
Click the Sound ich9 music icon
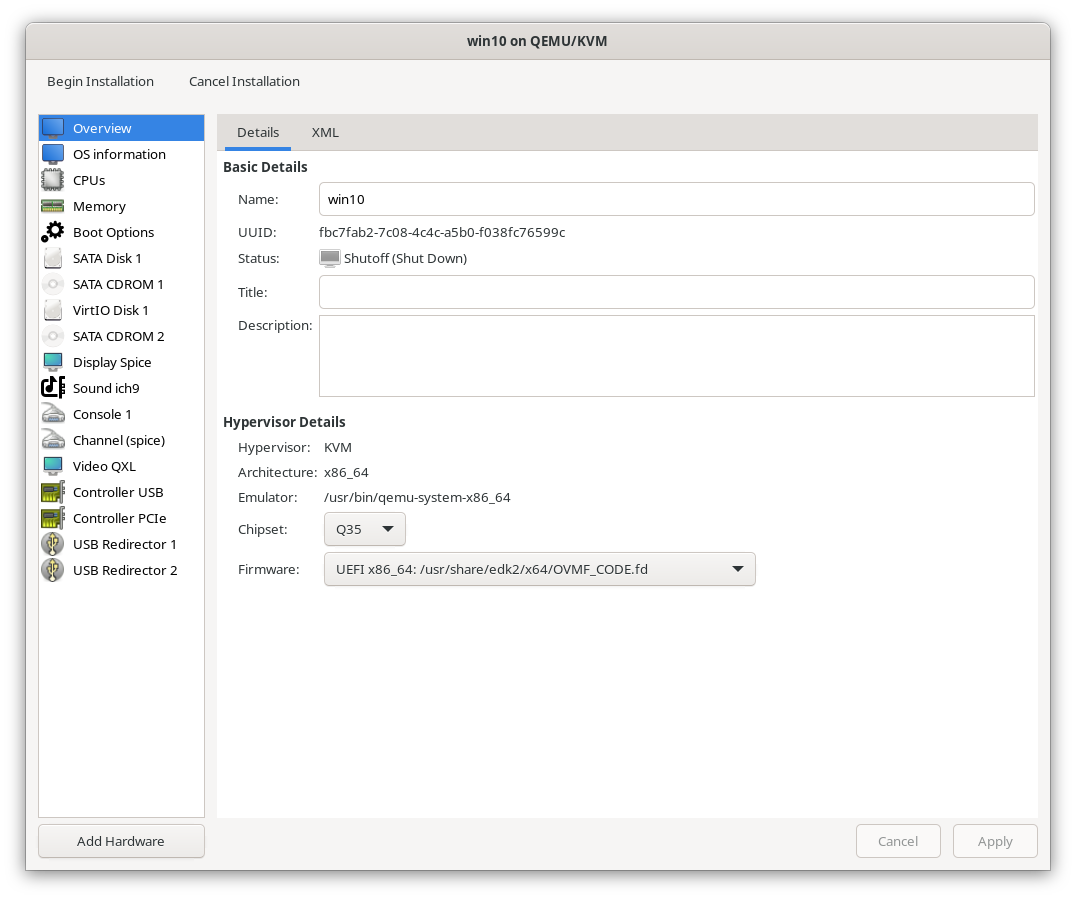53,388
